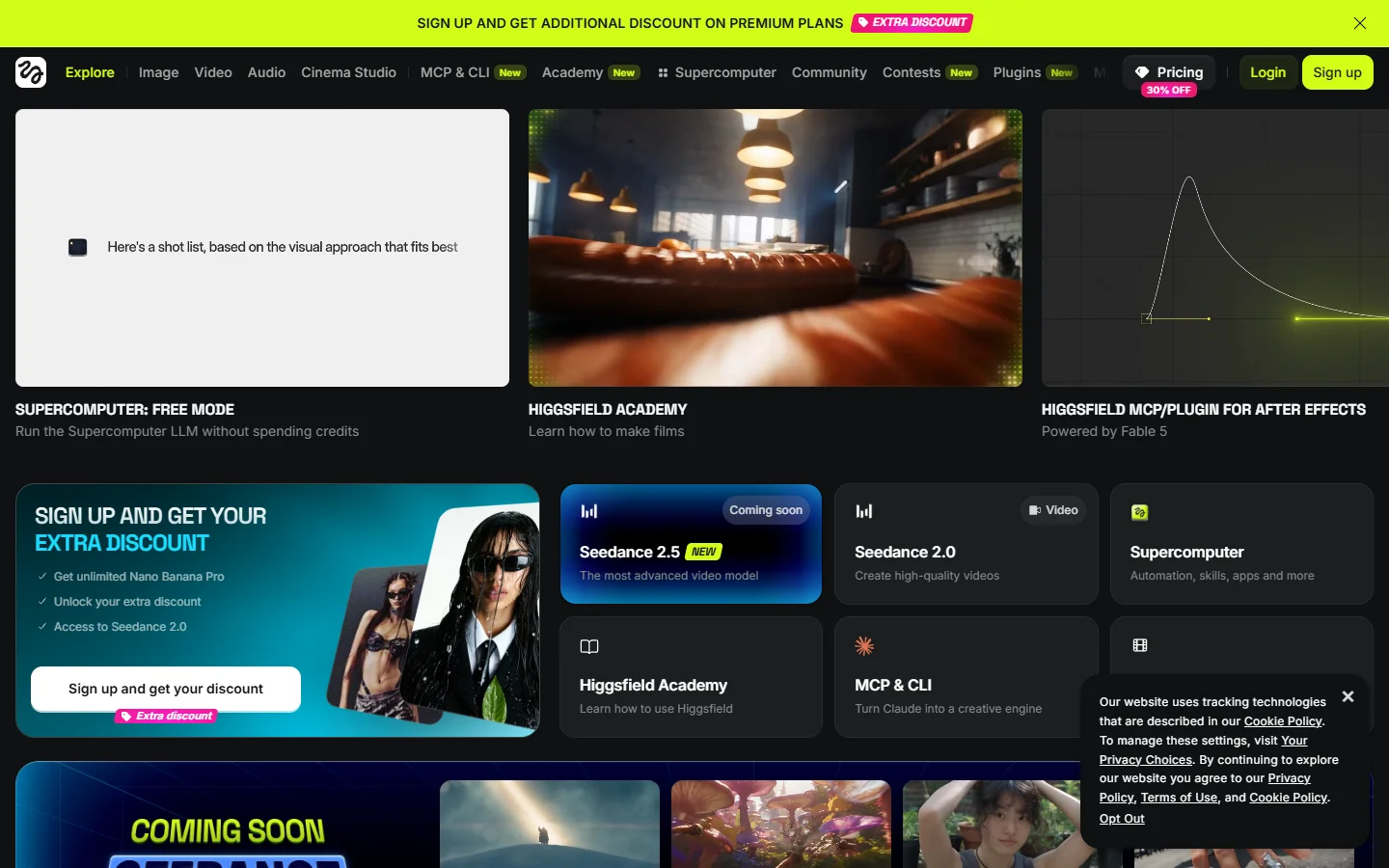
Task: Open MCP & CLI nav item
Action: coord(473,72)
